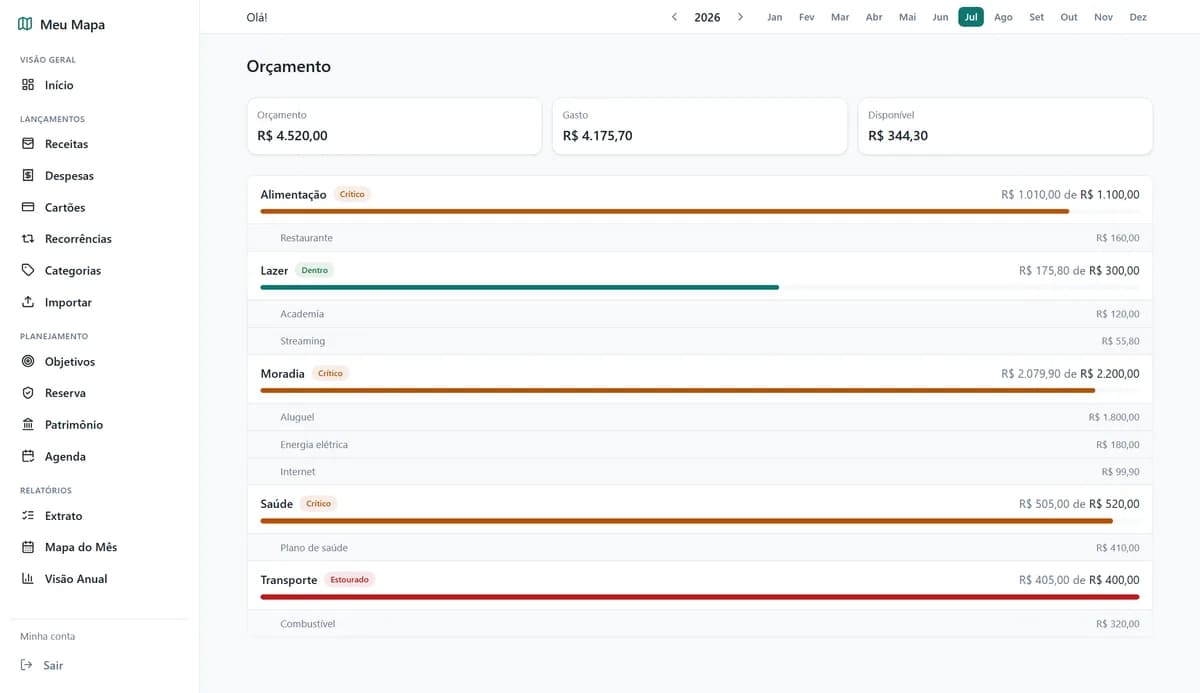Open Reserva via the shield icon
This screenshot has height=693, width=1200.
(x=28, y=393)
